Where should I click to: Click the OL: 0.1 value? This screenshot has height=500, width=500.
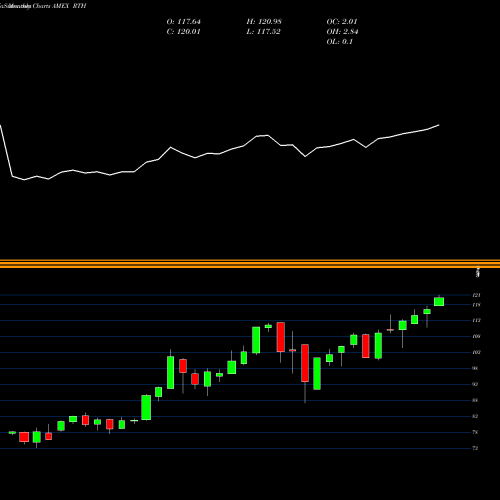(340, 42)
